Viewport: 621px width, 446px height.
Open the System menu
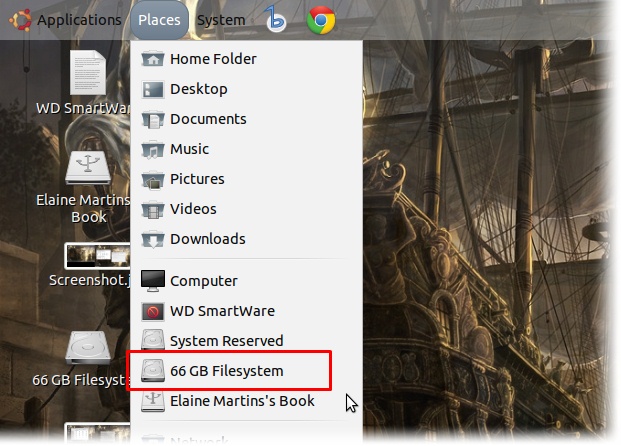click(x=221, y=20)
